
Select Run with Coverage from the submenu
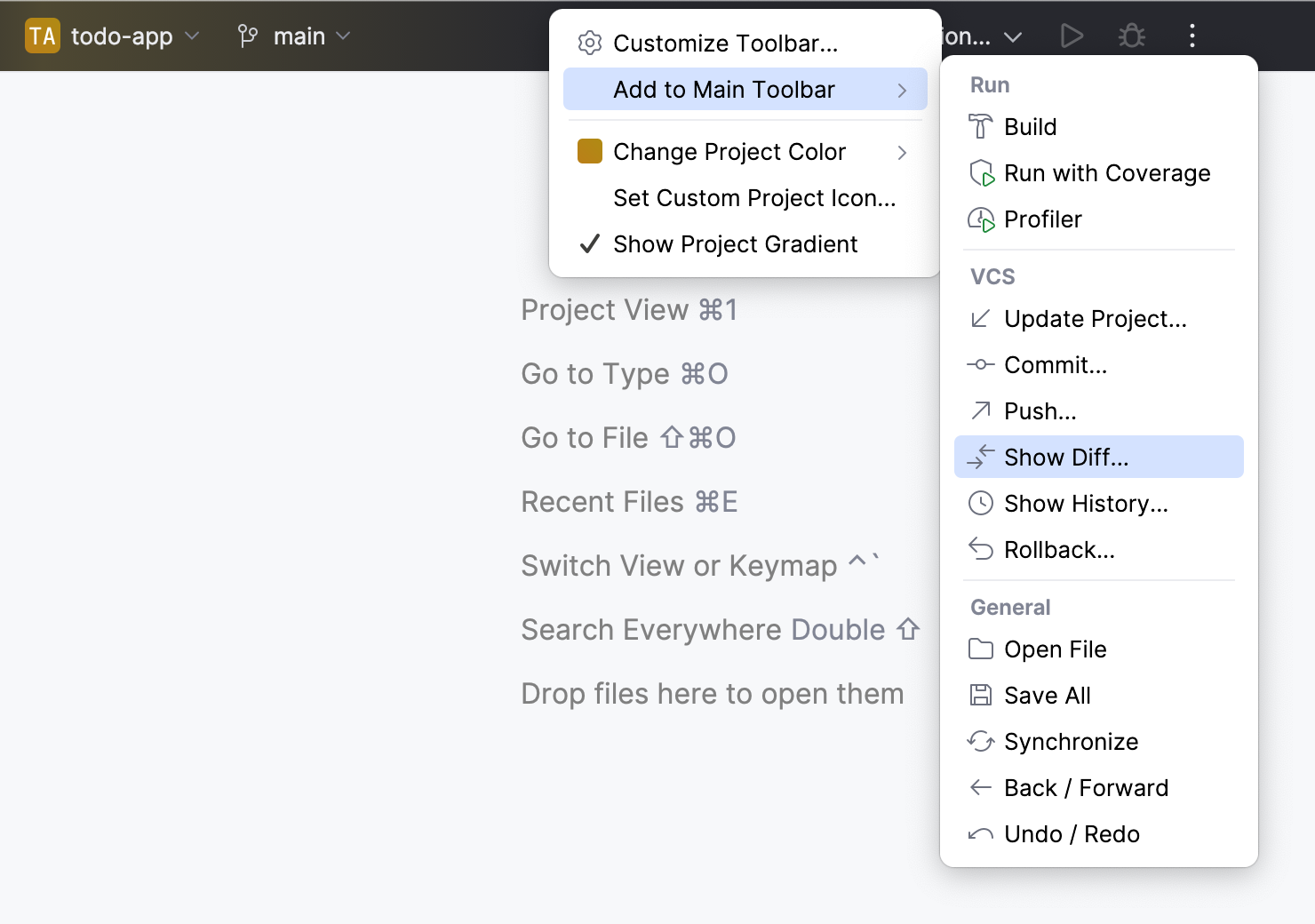1106,173
